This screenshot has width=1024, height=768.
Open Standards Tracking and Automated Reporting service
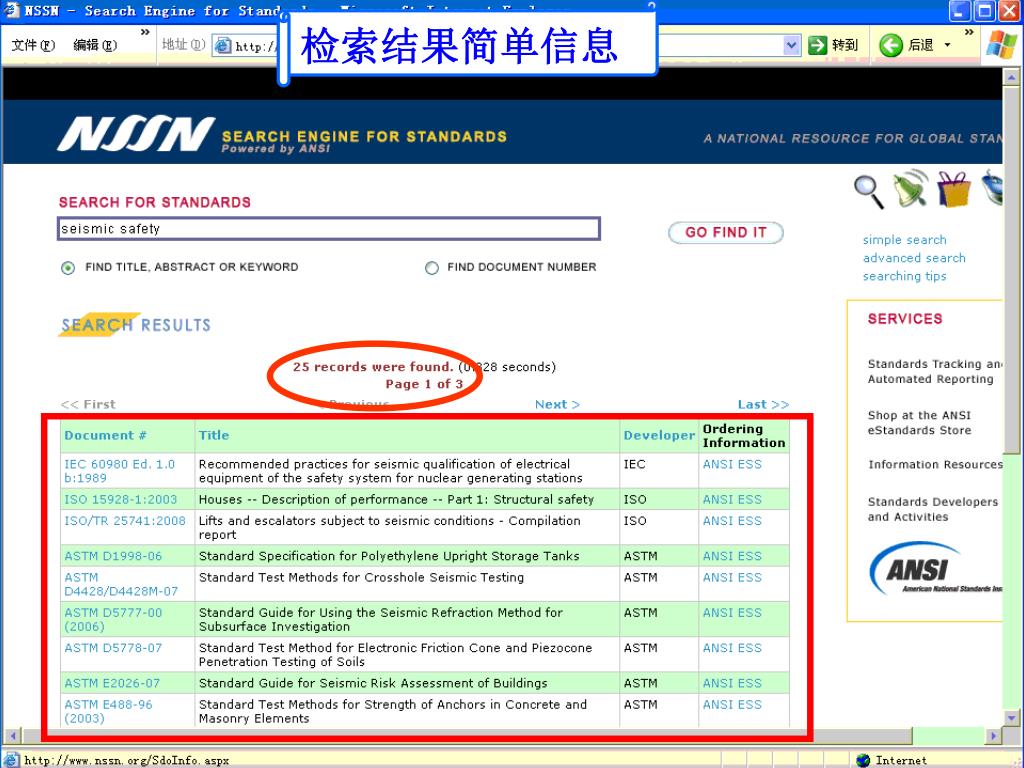point(934,372)
